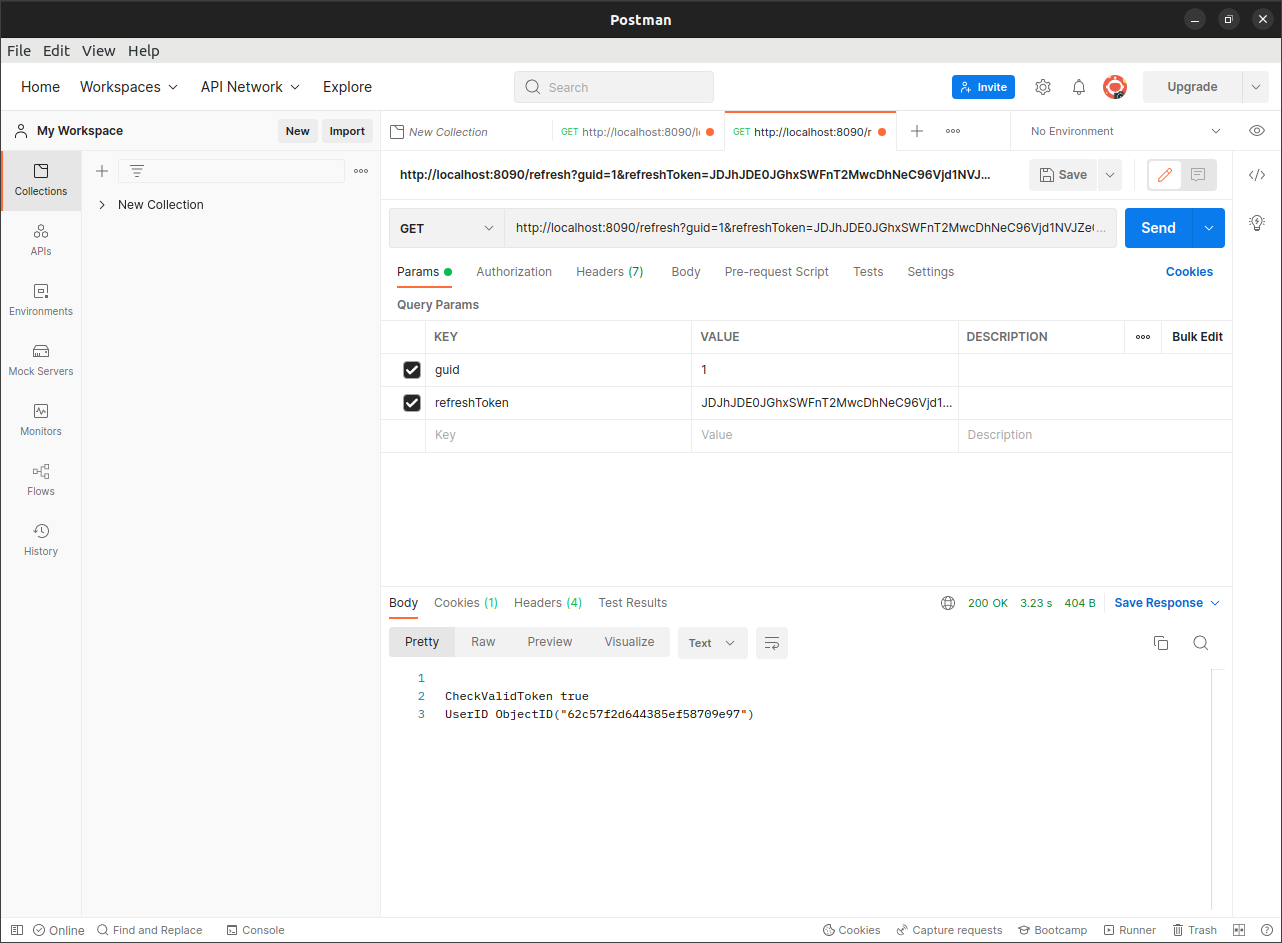Copy the response body using the copy icon
Viewport: 1282px width, 943px height.
pyautogui.click(x=1161, y=643)
